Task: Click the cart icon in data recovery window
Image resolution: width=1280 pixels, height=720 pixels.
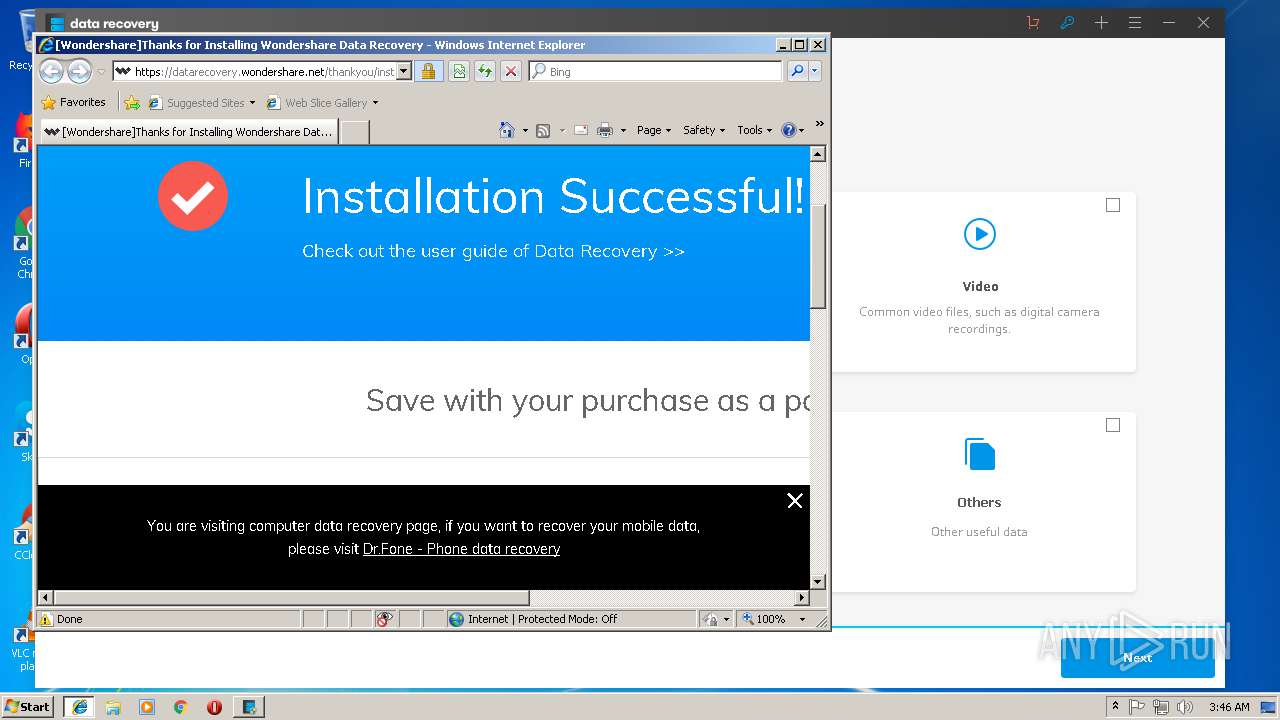Action: point(1033,23)
